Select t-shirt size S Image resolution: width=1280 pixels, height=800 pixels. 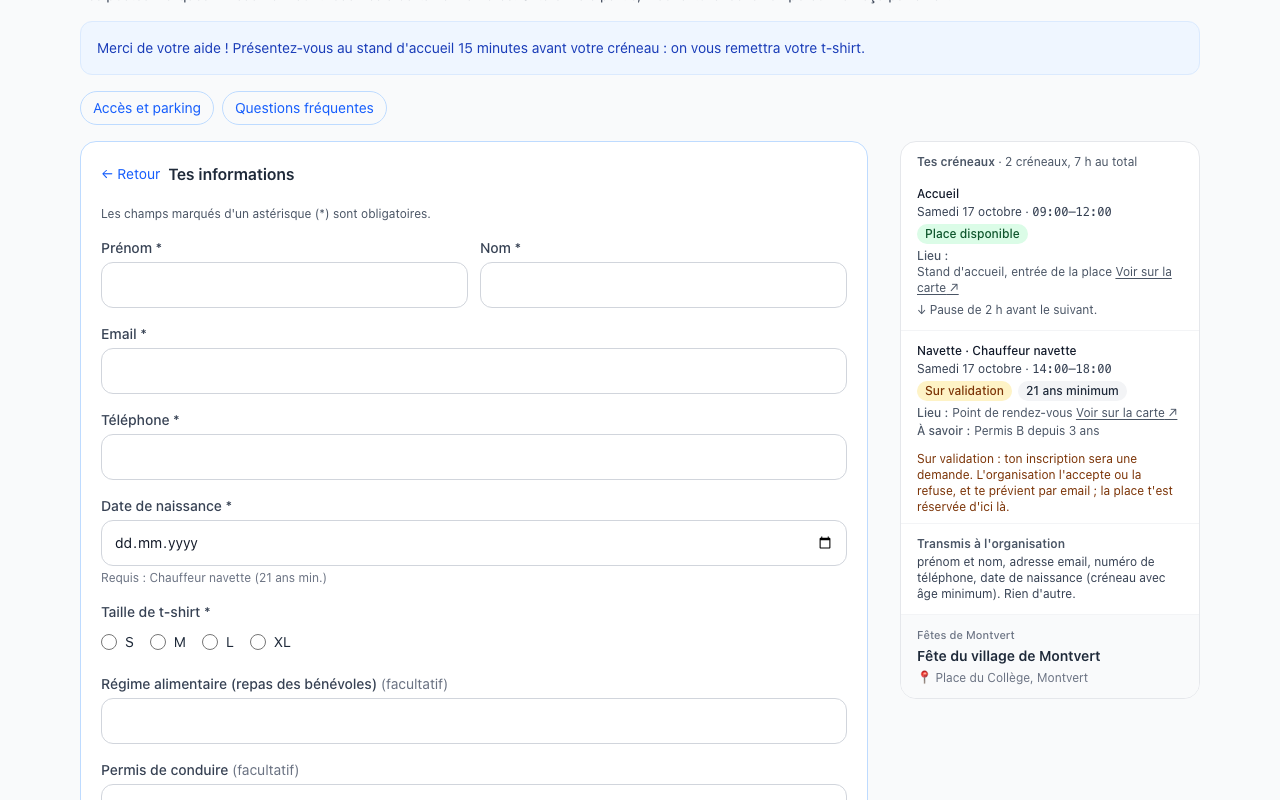coord(109,642)
